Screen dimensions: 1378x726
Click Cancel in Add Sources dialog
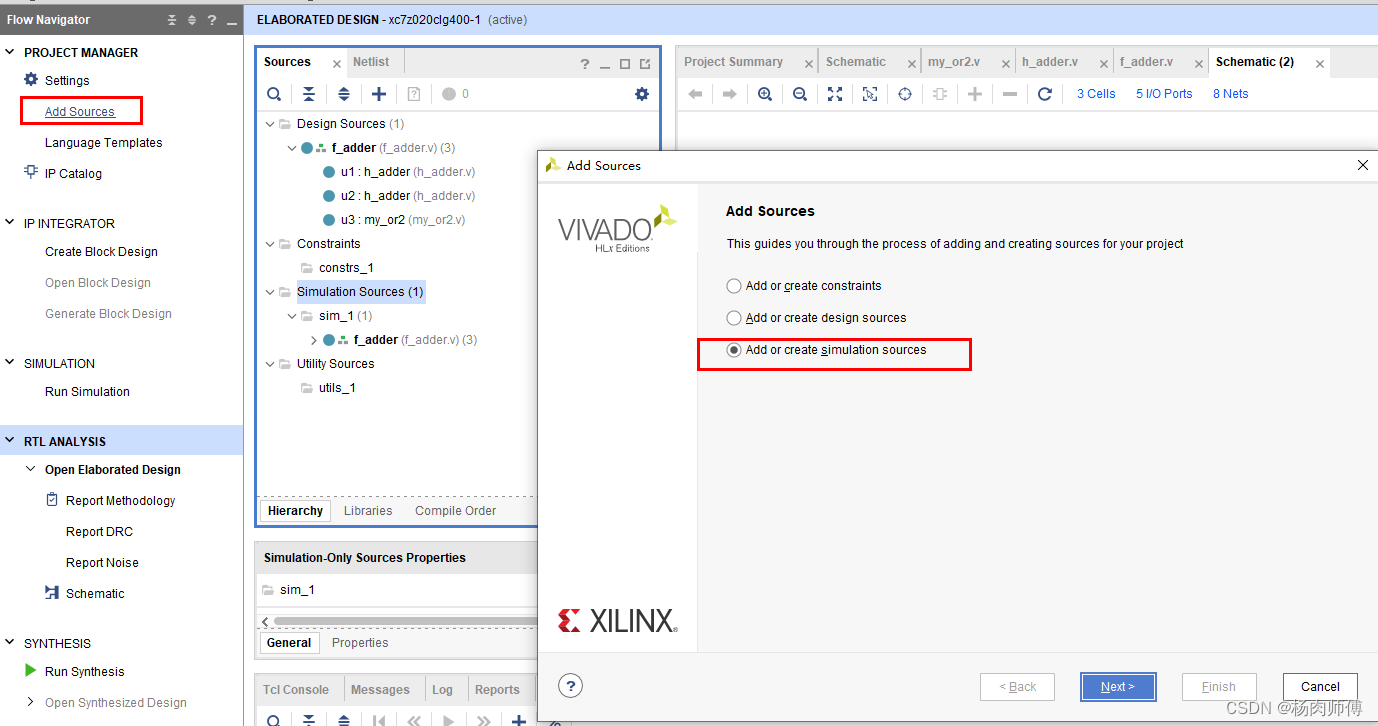click(1320, 687)
